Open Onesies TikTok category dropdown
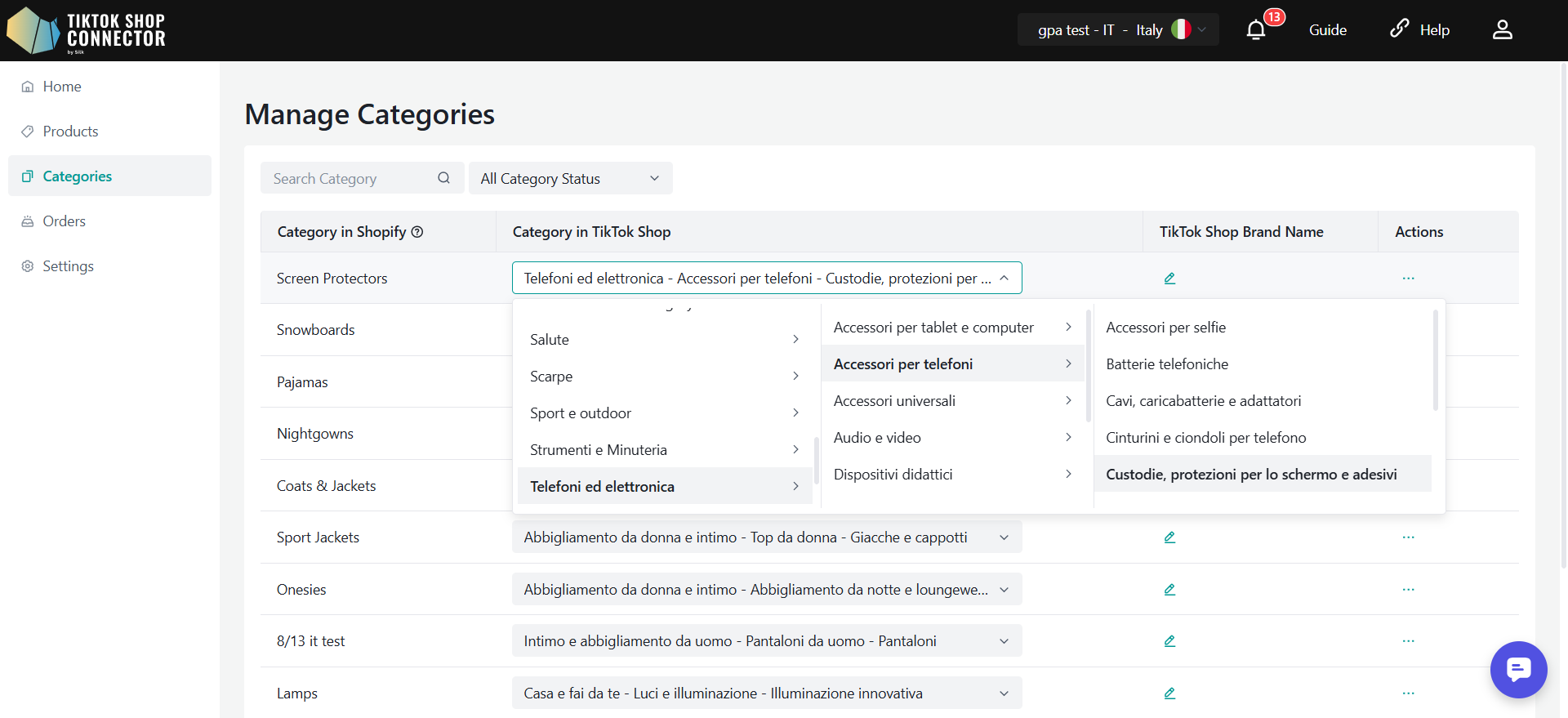The image size is (1568, 718). point(767,589)
